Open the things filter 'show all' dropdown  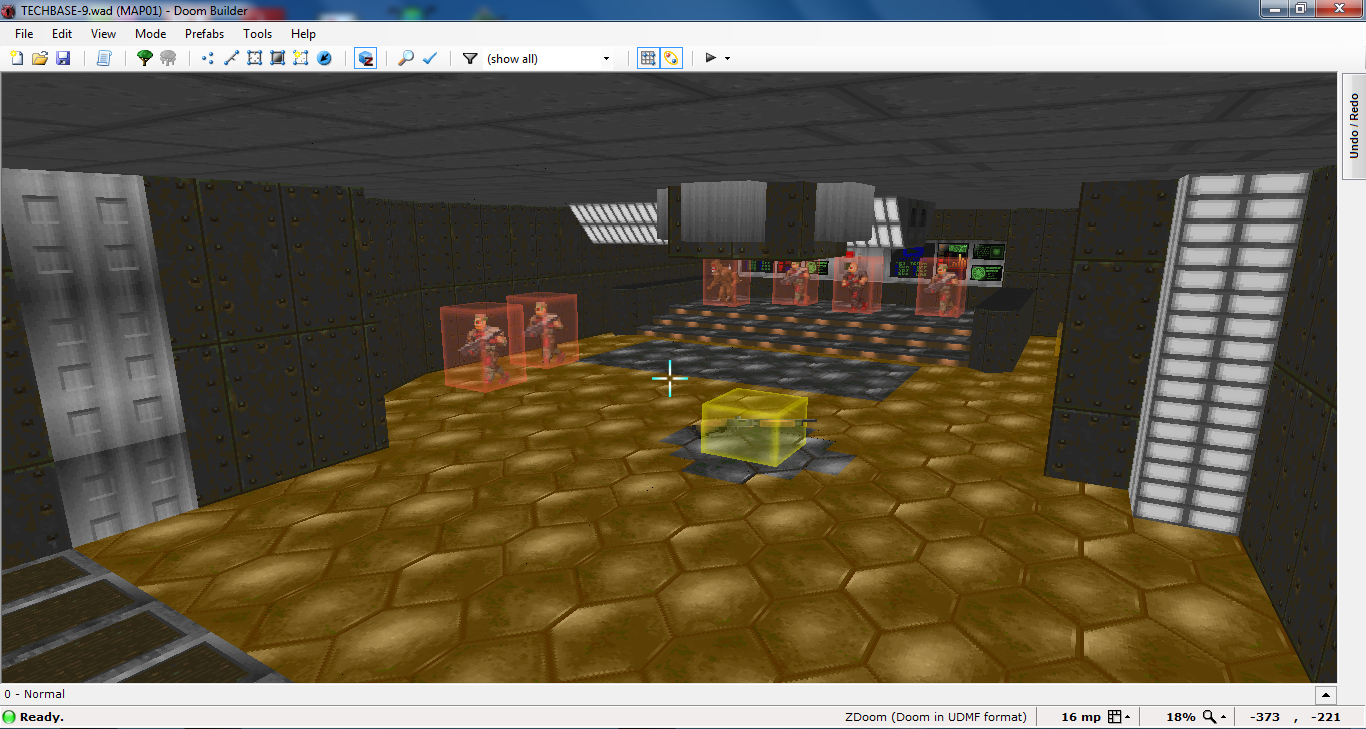point(548,59)
